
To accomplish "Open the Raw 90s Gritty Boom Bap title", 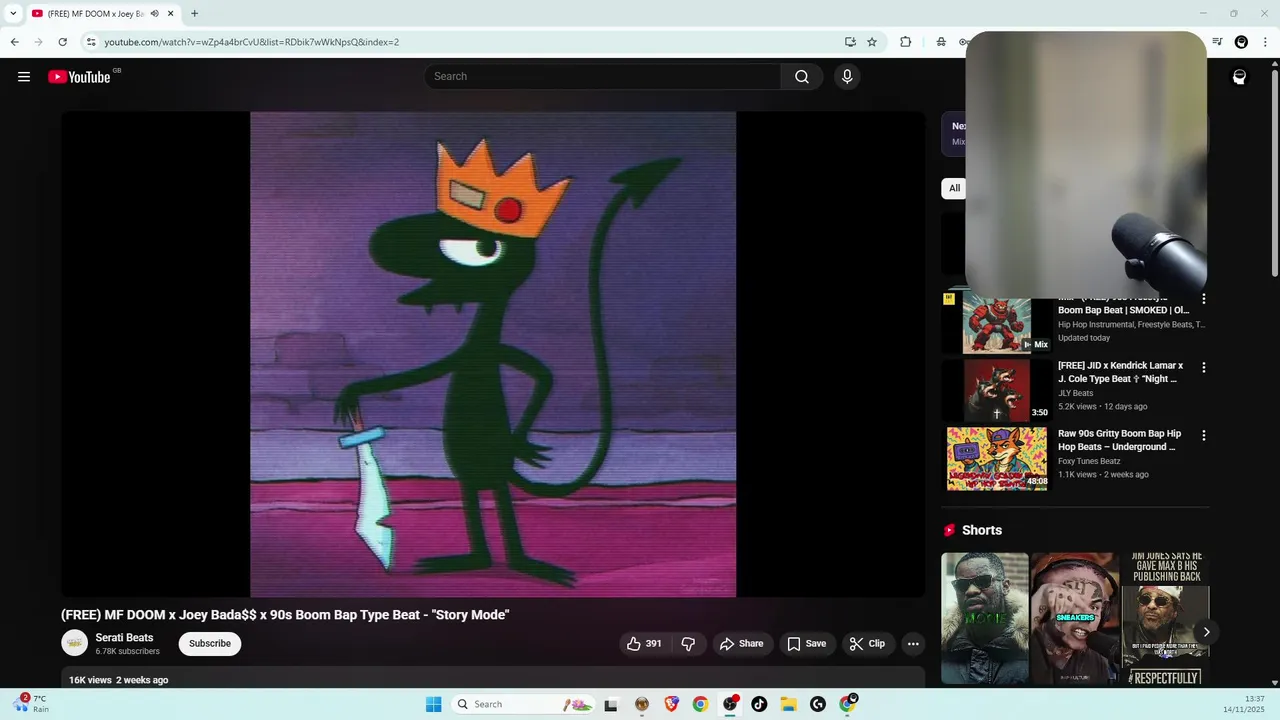I will (x=1119, y=440).
